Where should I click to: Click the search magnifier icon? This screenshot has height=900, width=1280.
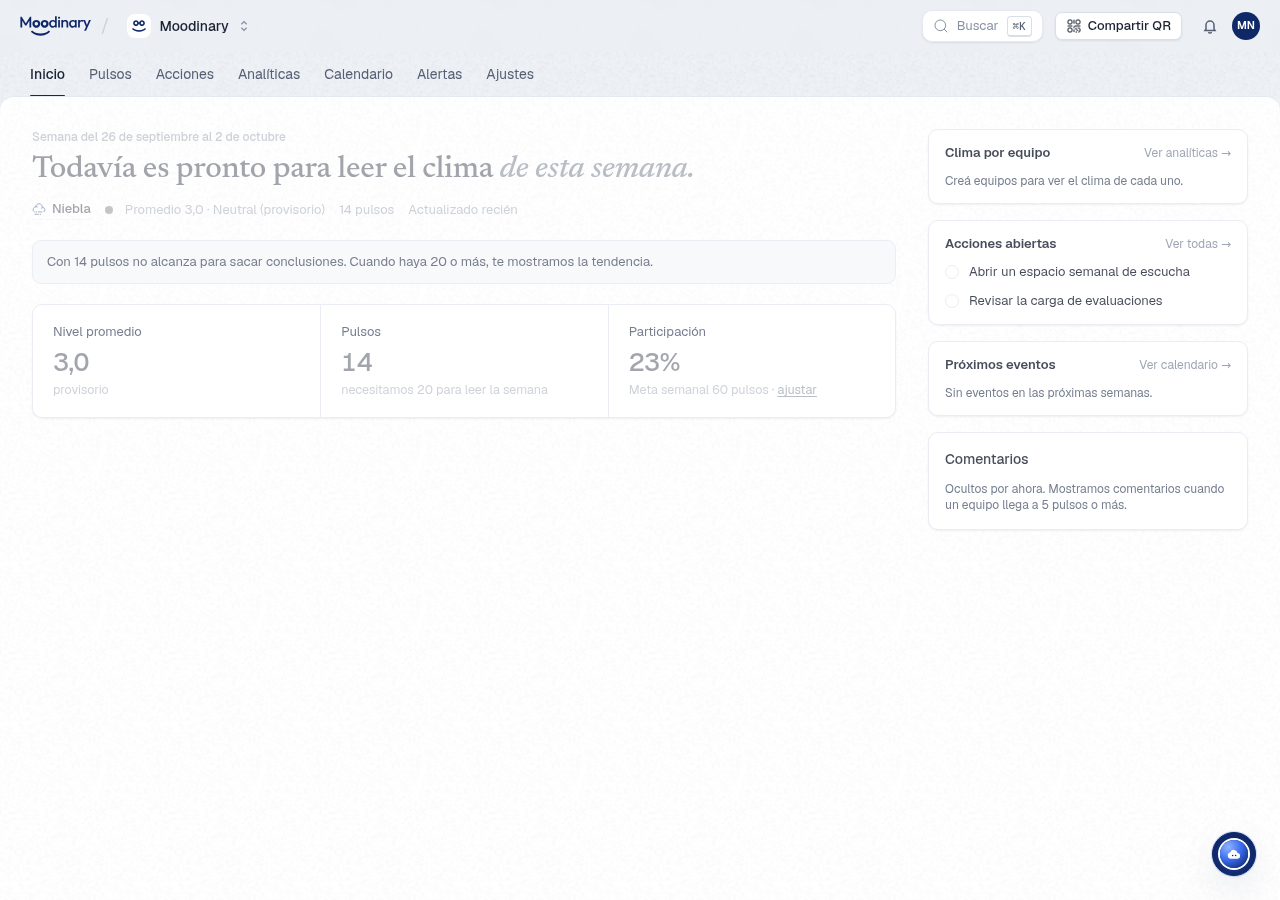(940, 26)
